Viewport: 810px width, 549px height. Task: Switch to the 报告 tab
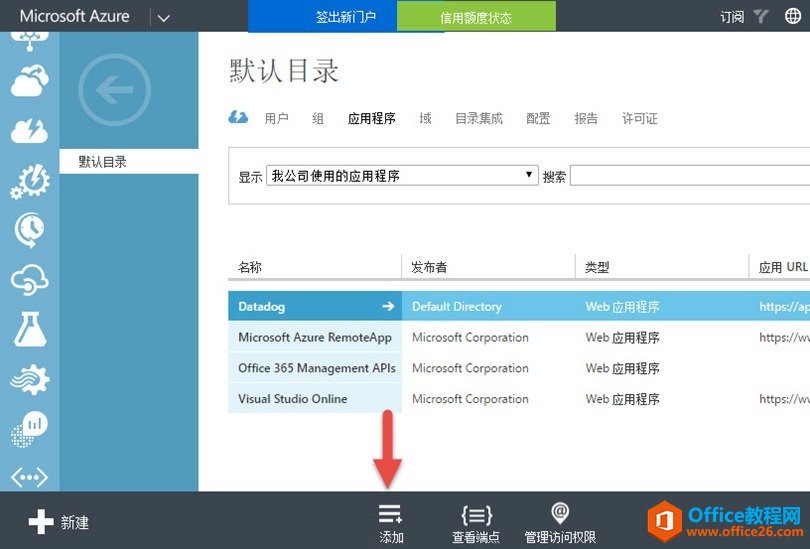pyautogui.click(x=586, y=118)
